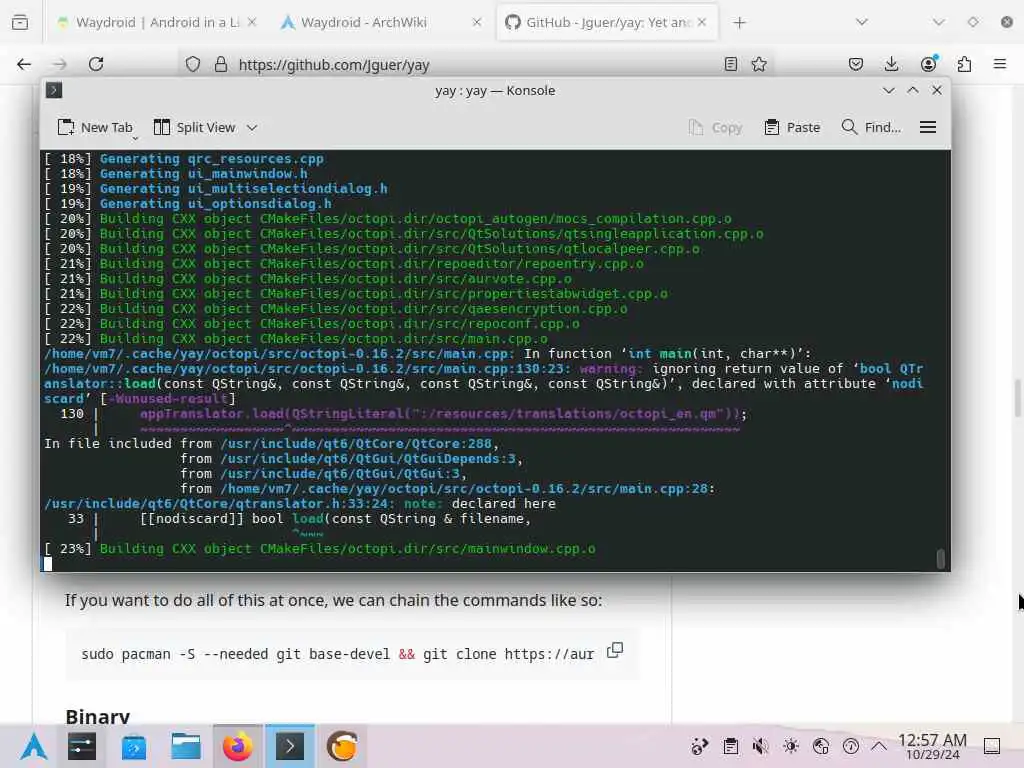Open the extensions puzzle icon
Screen dimensions: 1024x768
(x=964, y=64)
